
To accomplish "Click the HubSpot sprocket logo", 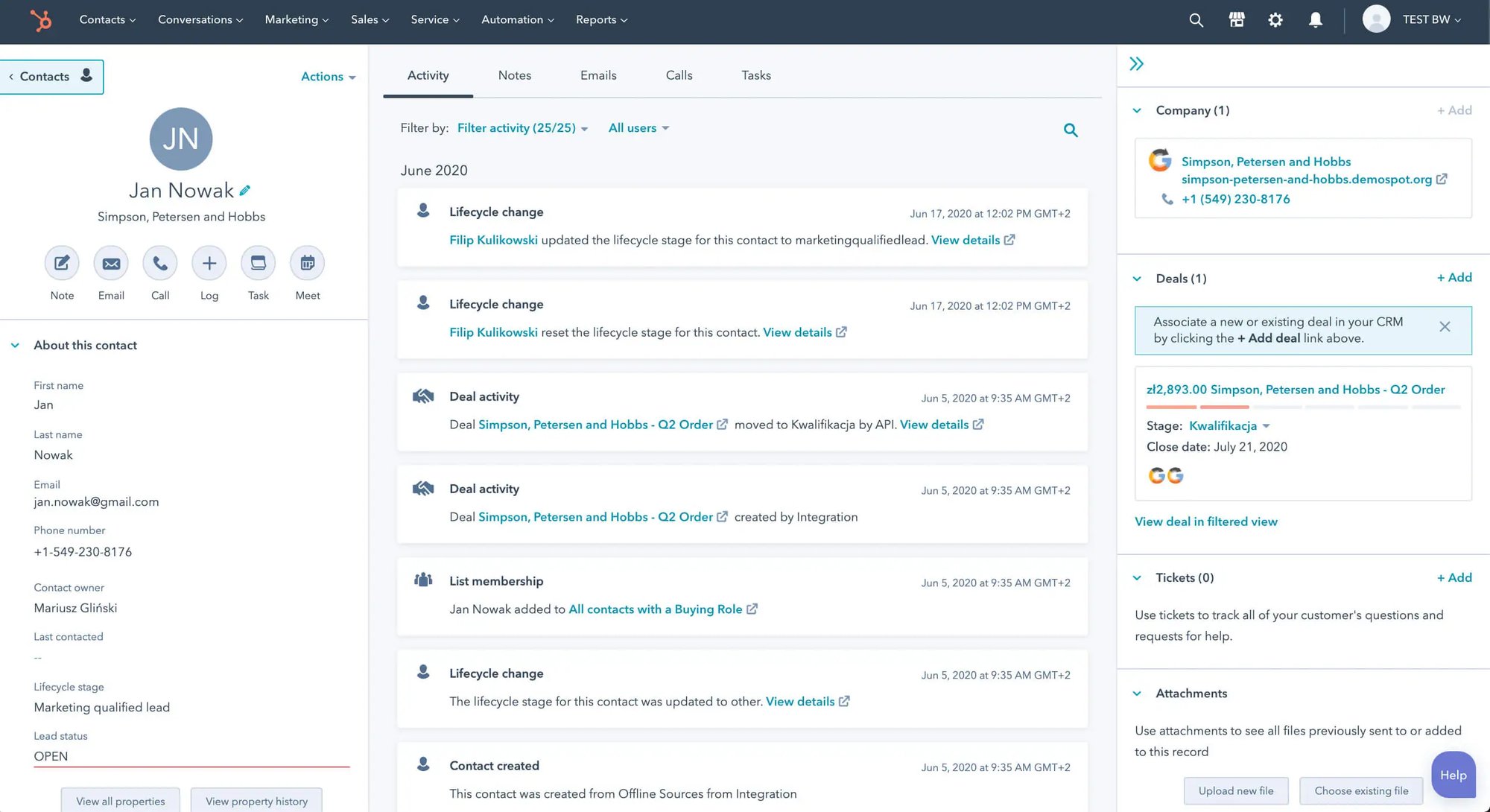I will click(x=41, y=20).
